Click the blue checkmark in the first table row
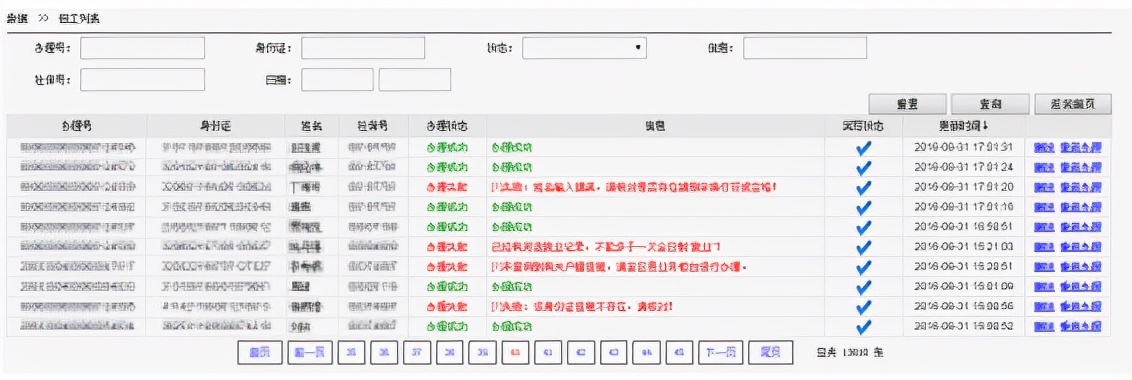Screen dimensions: 1132x380 863,147
